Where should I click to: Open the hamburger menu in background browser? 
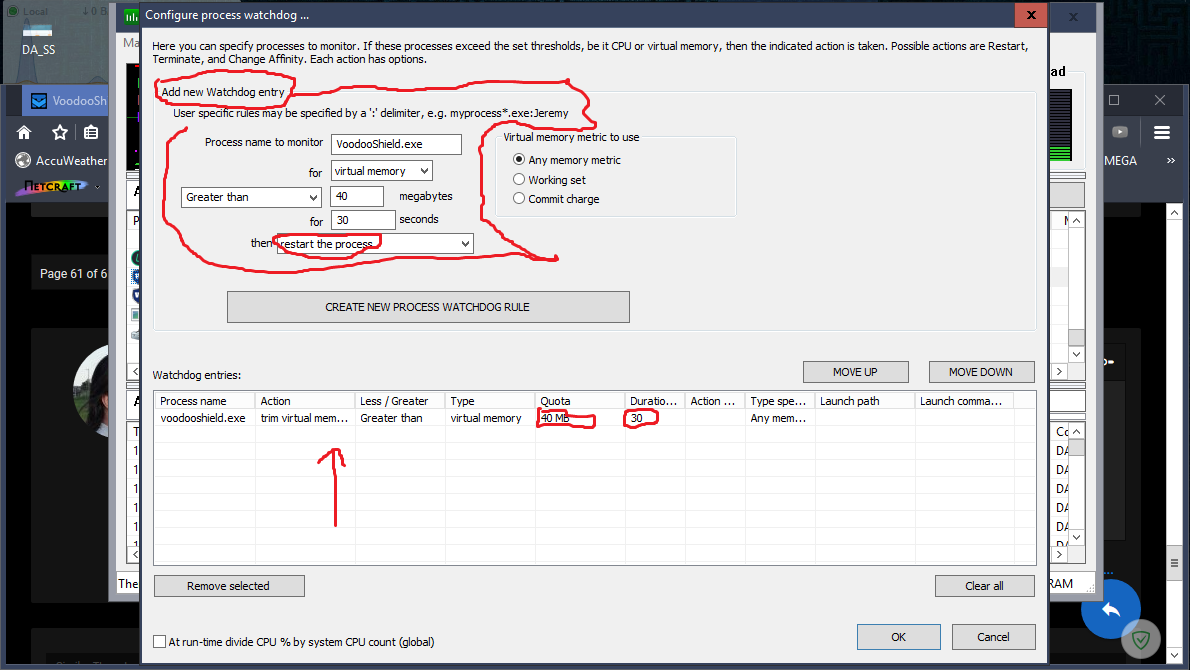click(1161, 133)
